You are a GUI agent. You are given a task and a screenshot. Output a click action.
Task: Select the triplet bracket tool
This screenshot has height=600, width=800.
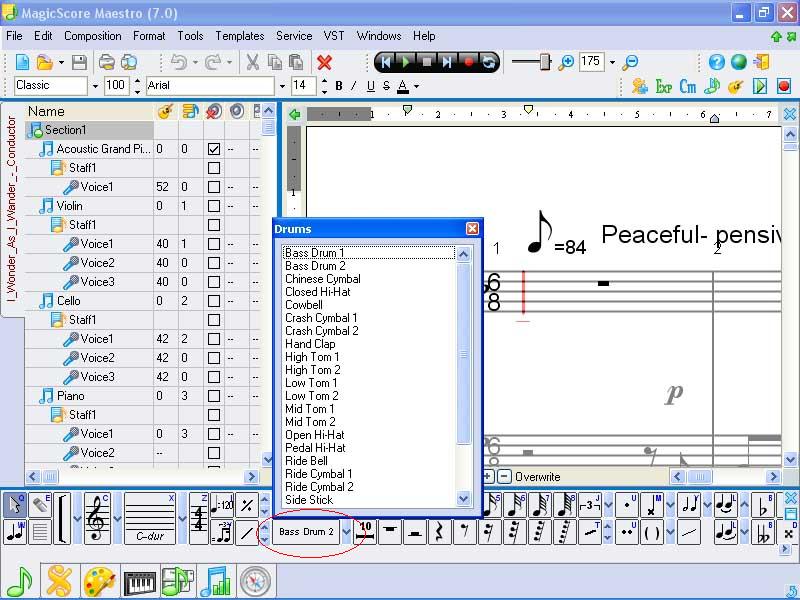pyautogui.click(x=590, y=505)
